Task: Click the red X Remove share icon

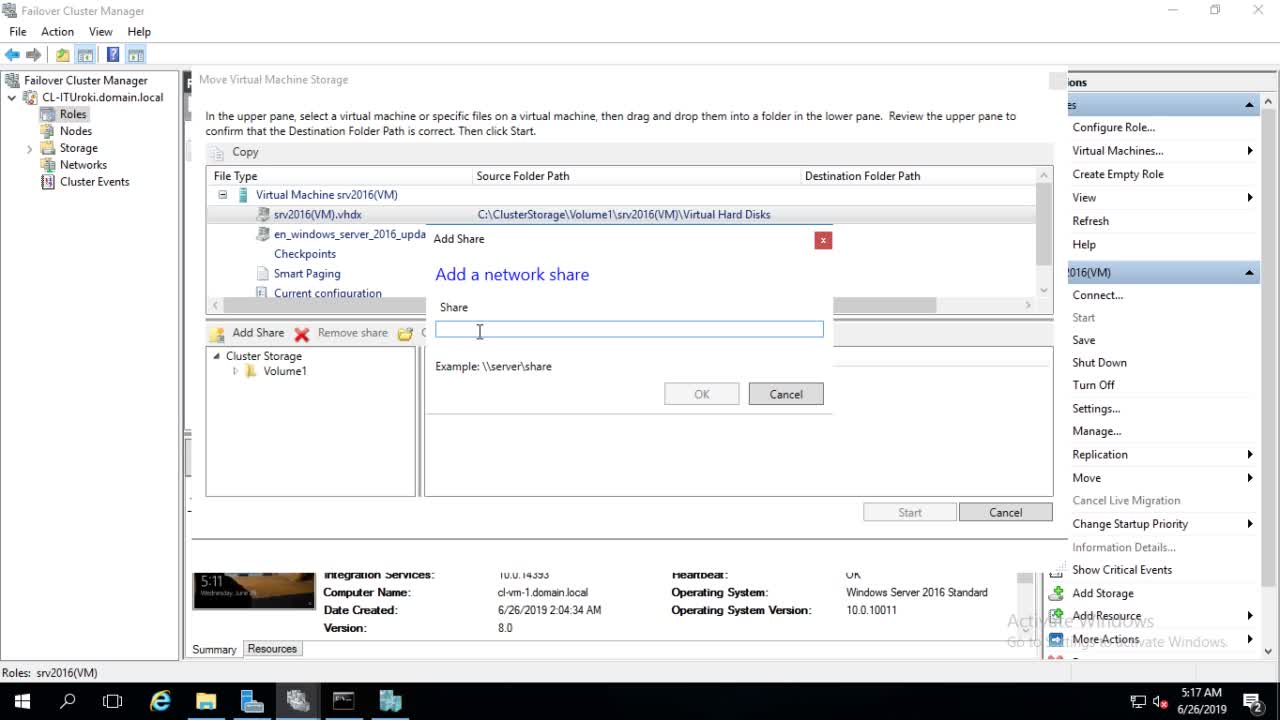Action: click(302, 334)
